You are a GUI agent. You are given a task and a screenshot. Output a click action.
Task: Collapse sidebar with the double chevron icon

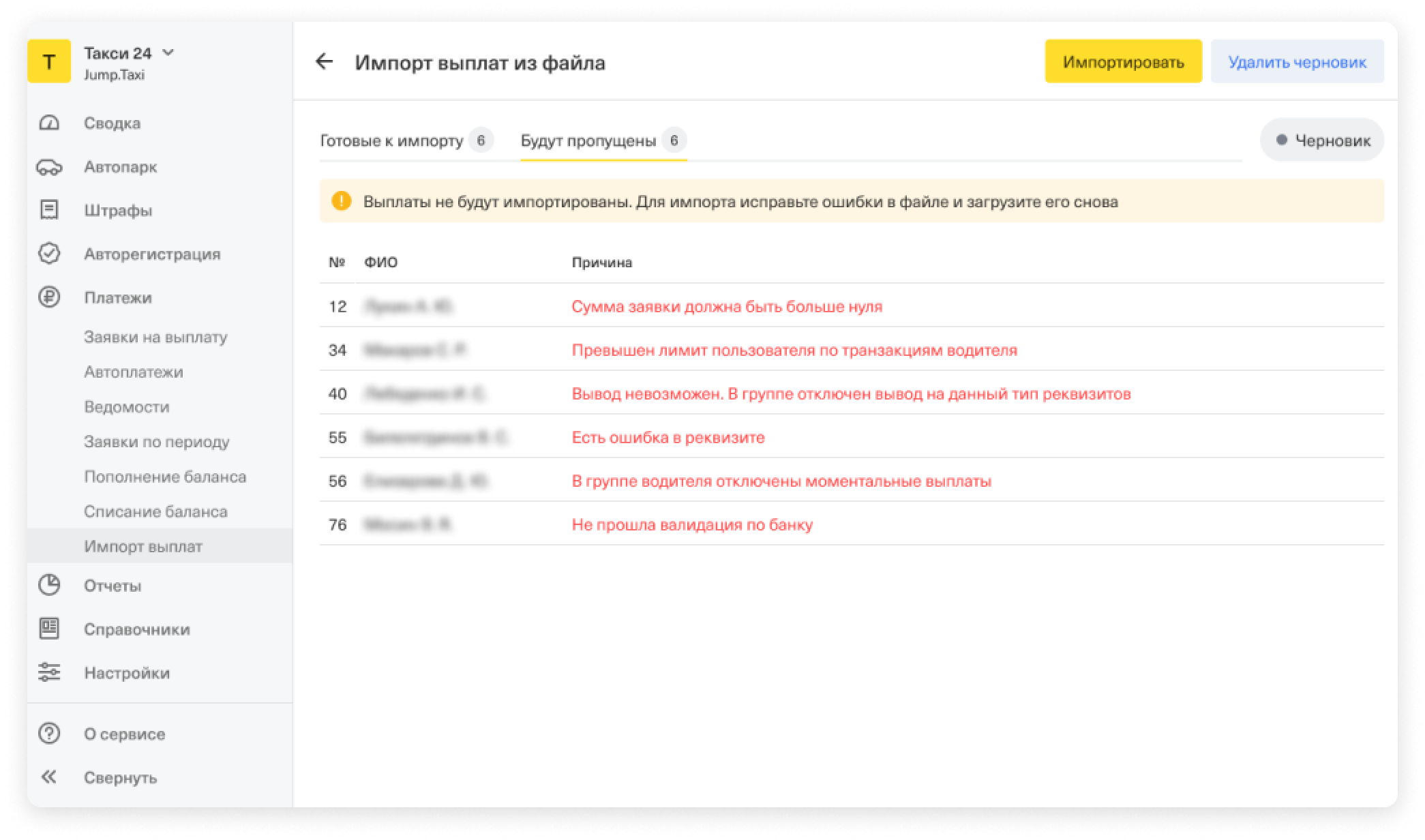pyautogui.click(x=49, y=777)
